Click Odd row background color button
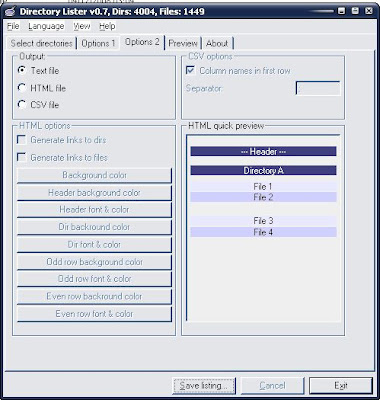 pyautogui.click(x=95, y=262)
